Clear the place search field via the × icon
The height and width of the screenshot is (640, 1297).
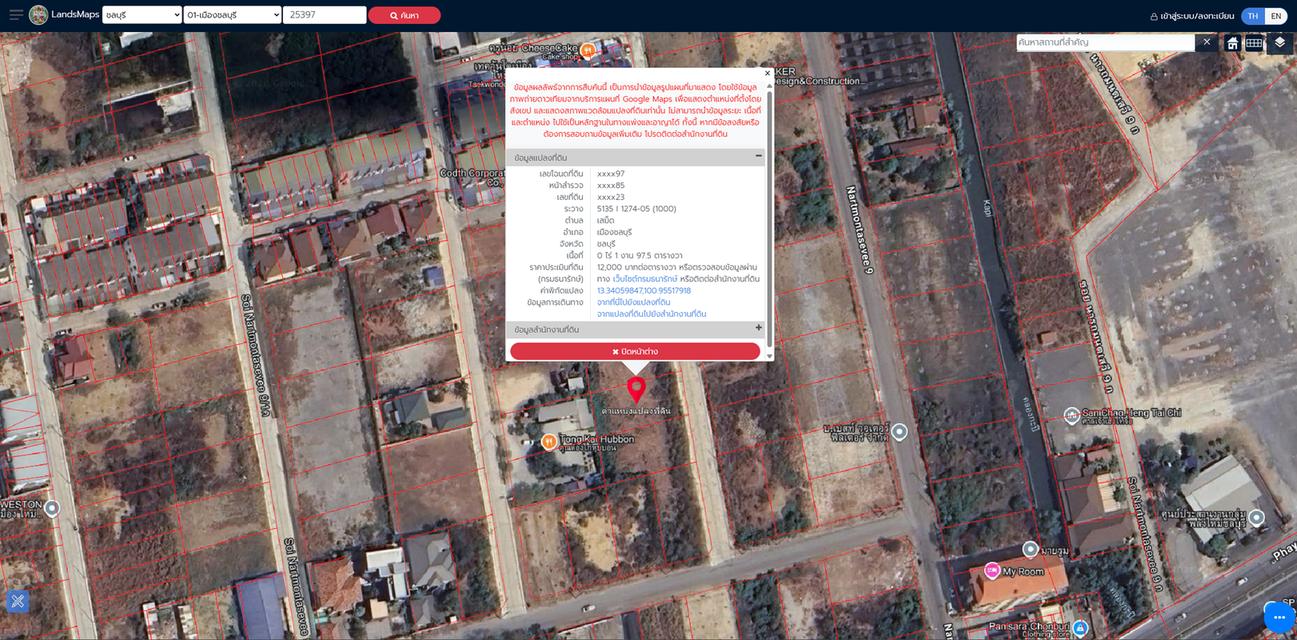point(1206,41)
